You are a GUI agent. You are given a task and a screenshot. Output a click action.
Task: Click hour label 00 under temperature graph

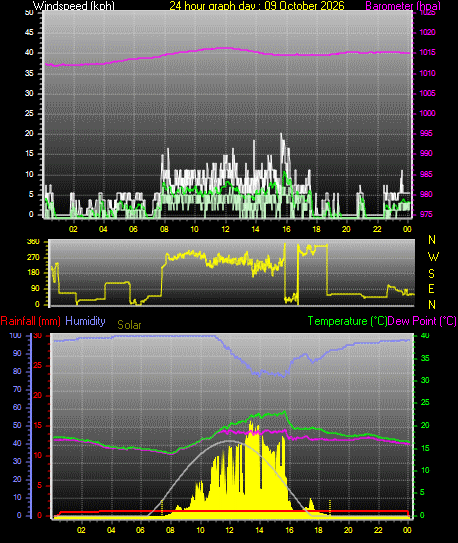(407, 530)
